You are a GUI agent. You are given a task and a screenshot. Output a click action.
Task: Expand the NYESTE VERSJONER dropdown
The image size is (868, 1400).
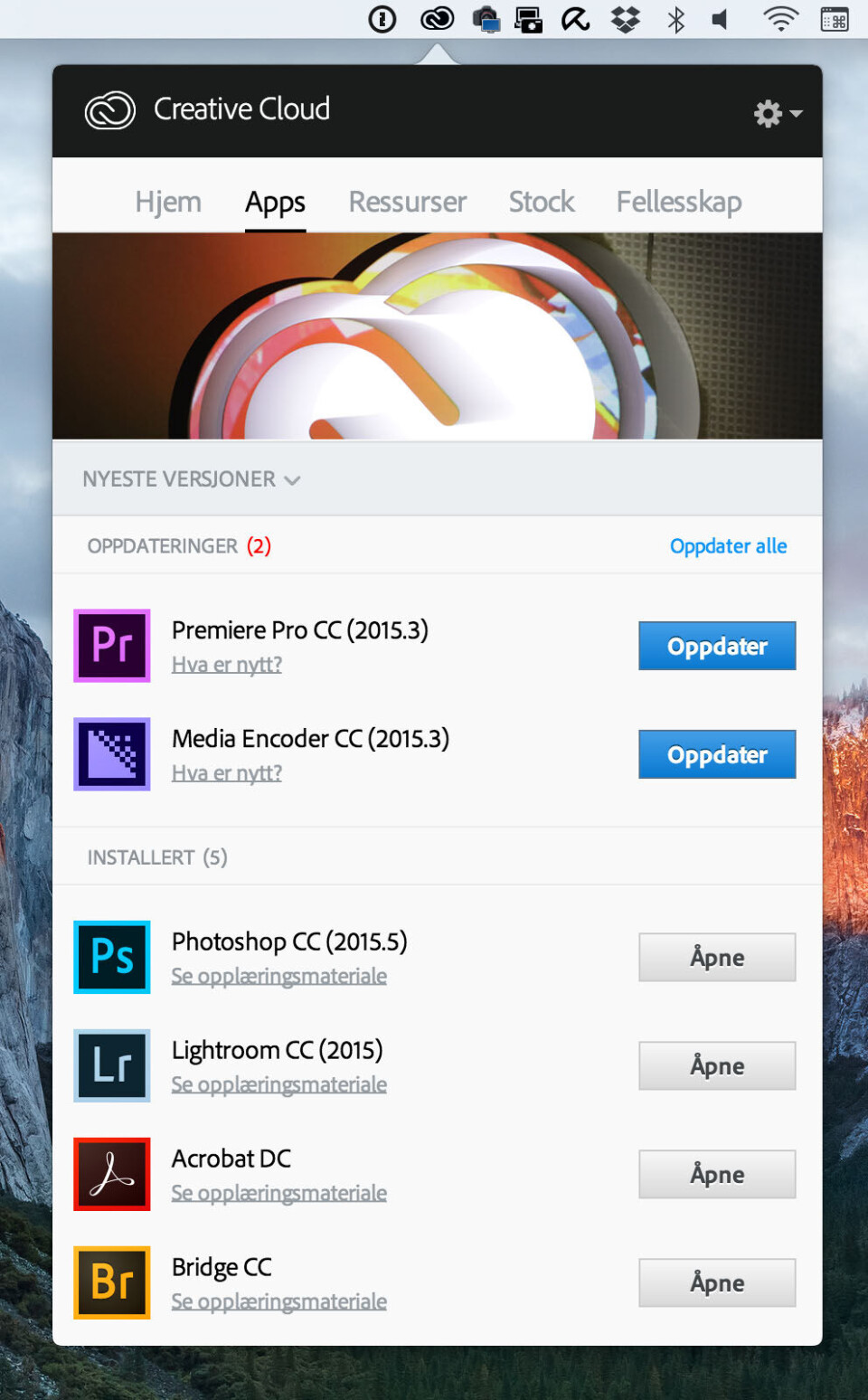pyautogui.click(x=191, y=479)
